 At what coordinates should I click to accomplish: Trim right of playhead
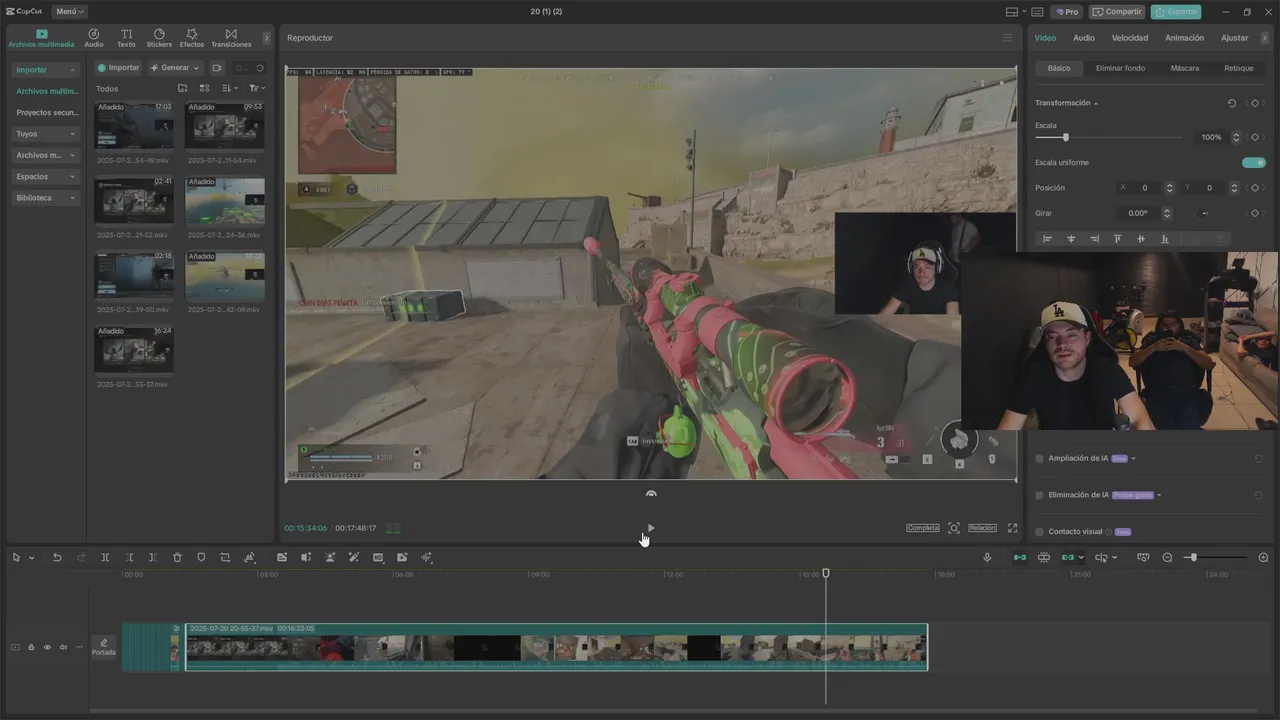coord(153,558)
